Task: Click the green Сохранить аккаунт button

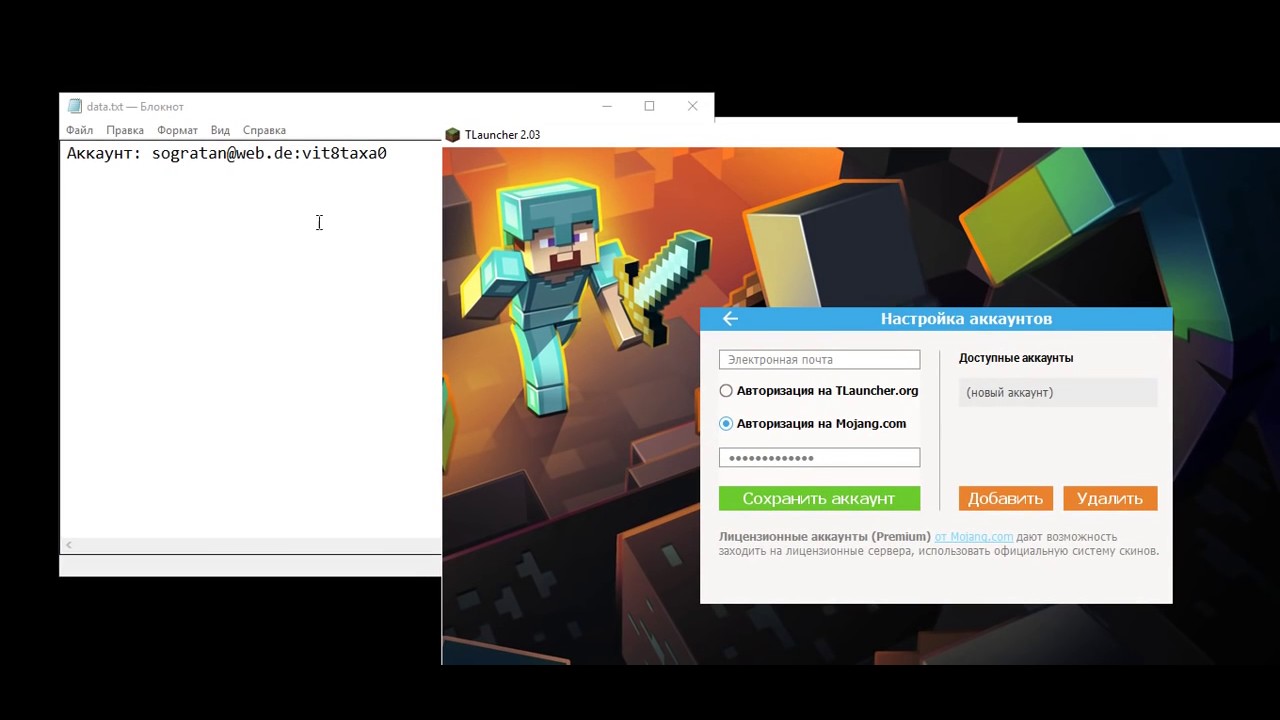Action: tap(819, 498)
